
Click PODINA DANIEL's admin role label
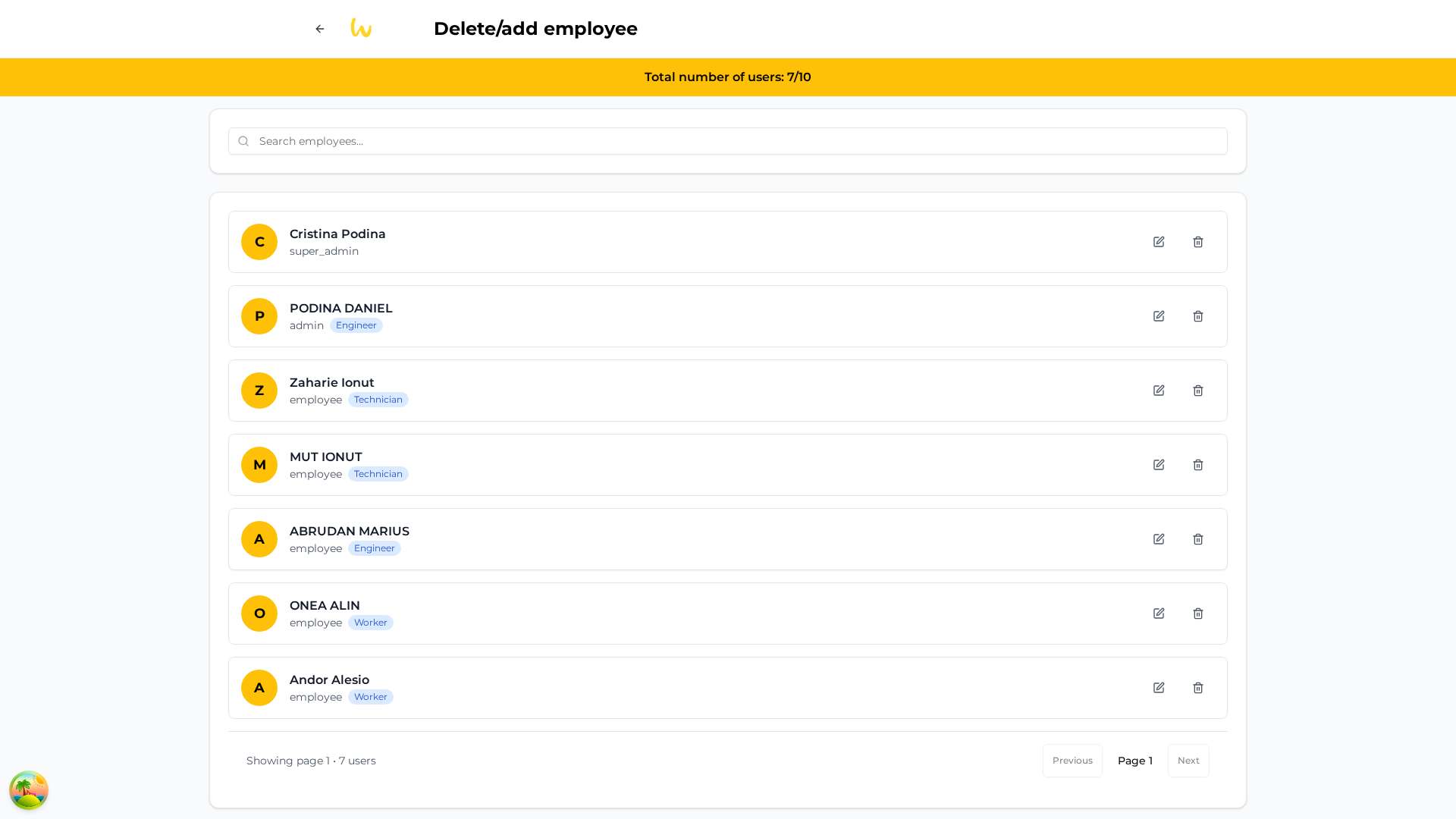(307, 325)
